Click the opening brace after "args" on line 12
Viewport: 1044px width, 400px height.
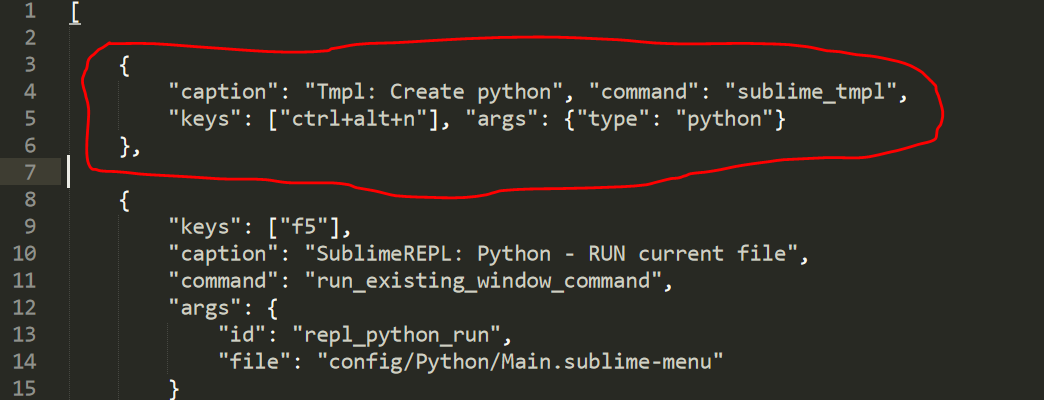tap(270, 309)
